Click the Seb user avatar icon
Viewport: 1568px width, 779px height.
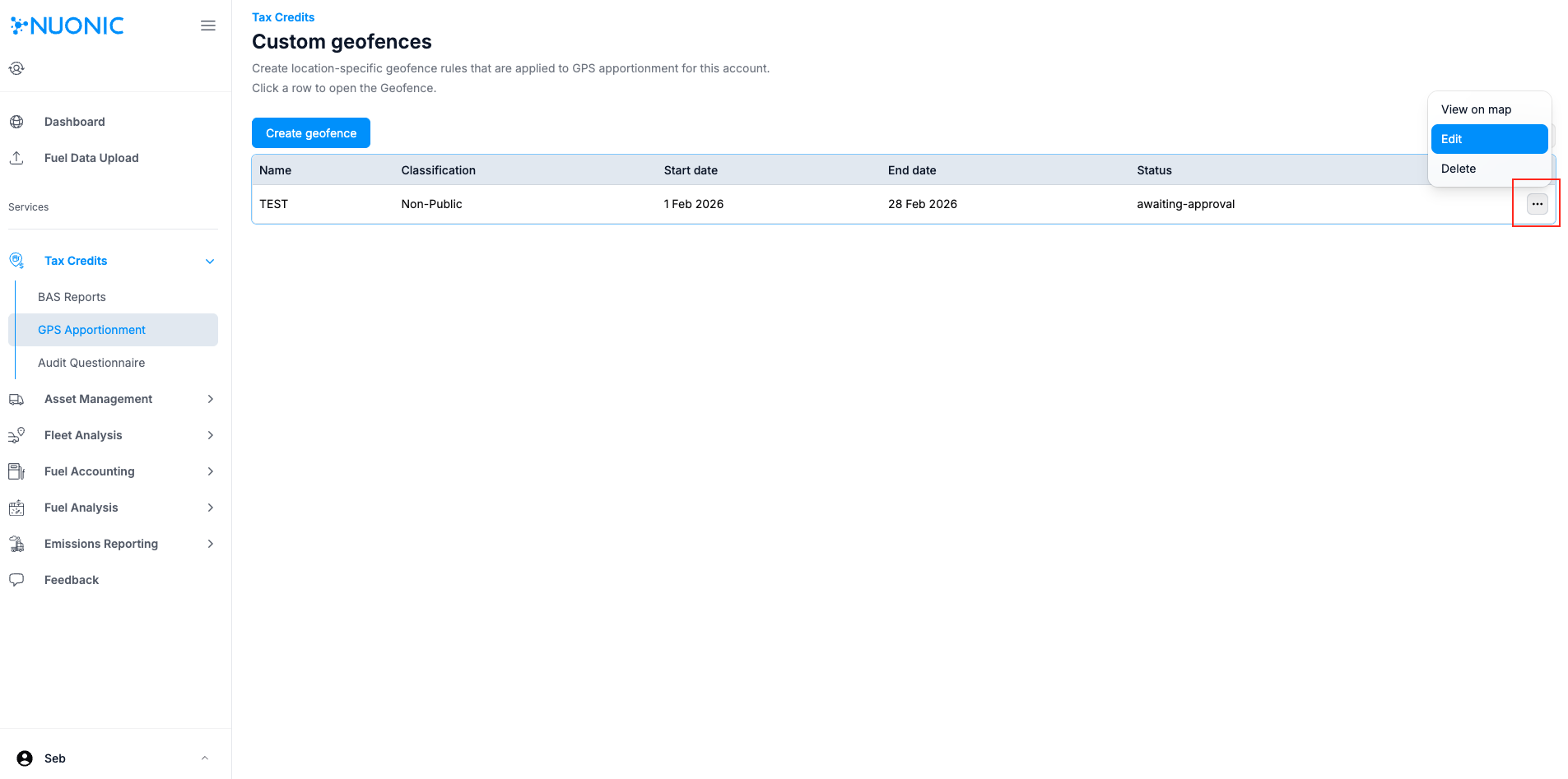click(25, 758)
